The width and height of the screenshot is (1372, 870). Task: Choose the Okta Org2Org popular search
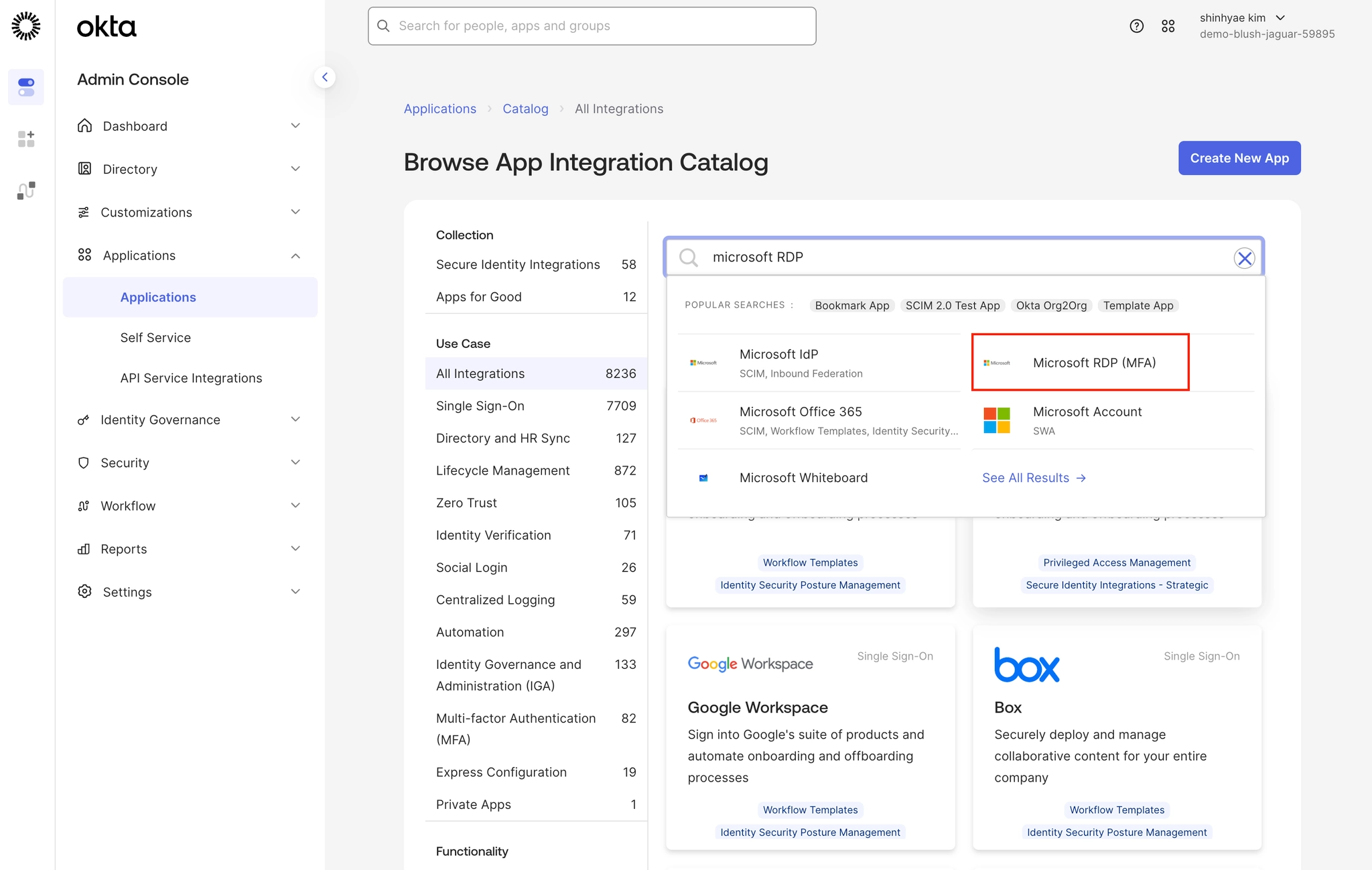(1051, 306)
